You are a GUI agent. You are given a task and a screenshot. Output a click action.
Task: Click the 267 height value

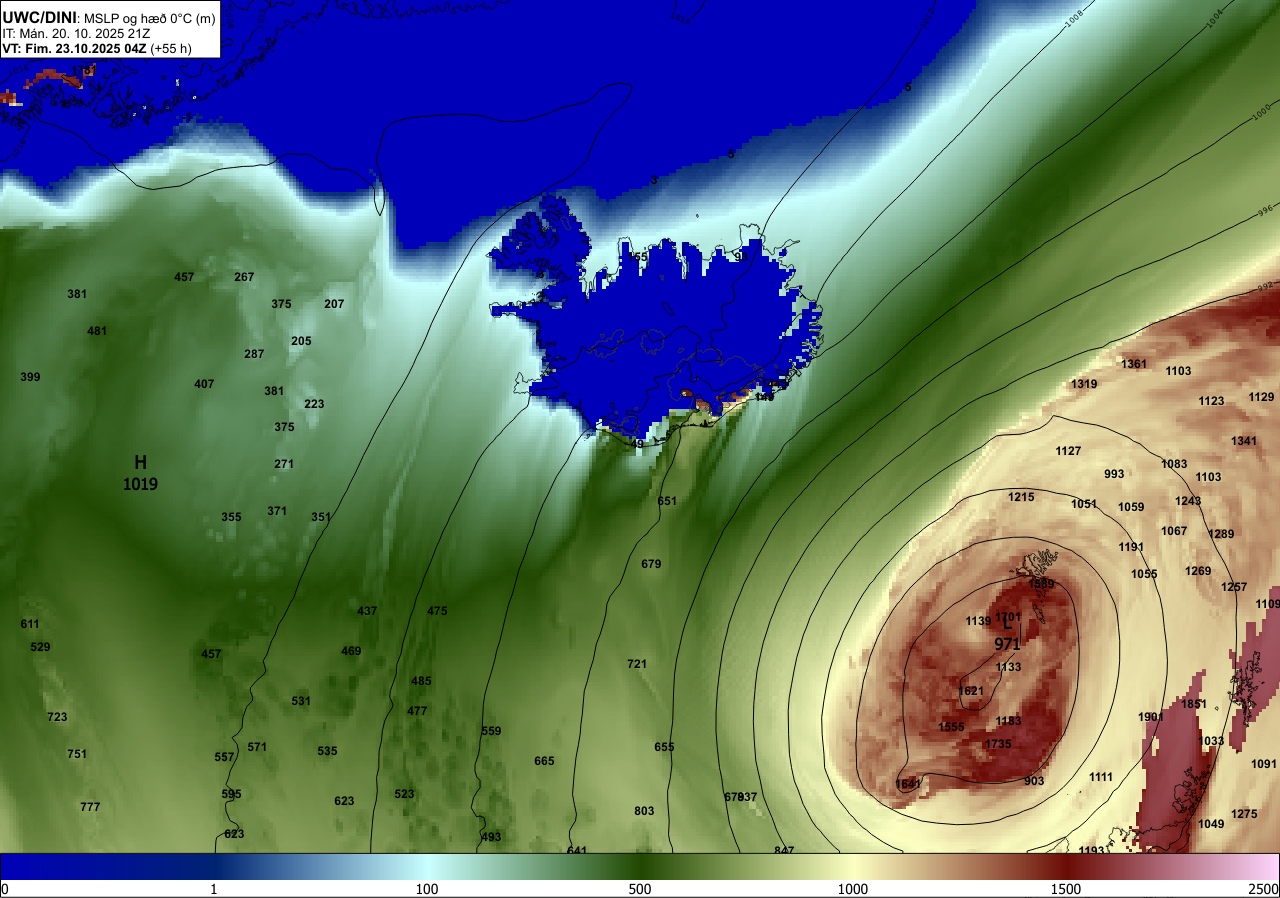[x=244, y=277]
